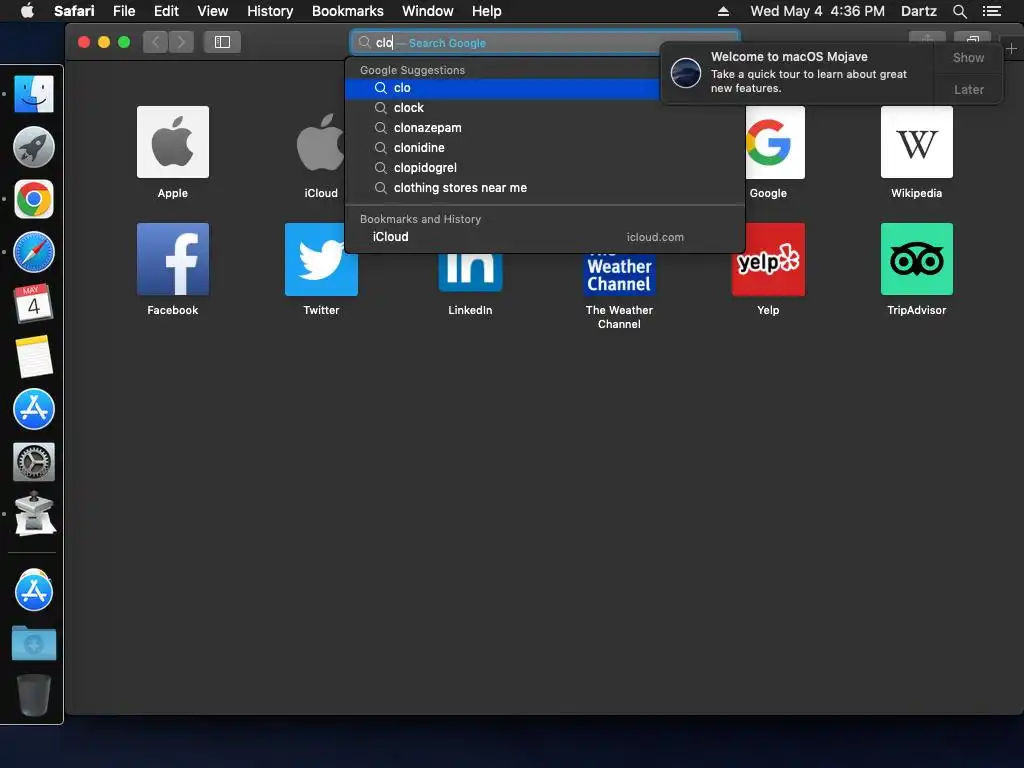
Task: Toggle Safari sidebar button in toolbar
Action: [222, 42]
